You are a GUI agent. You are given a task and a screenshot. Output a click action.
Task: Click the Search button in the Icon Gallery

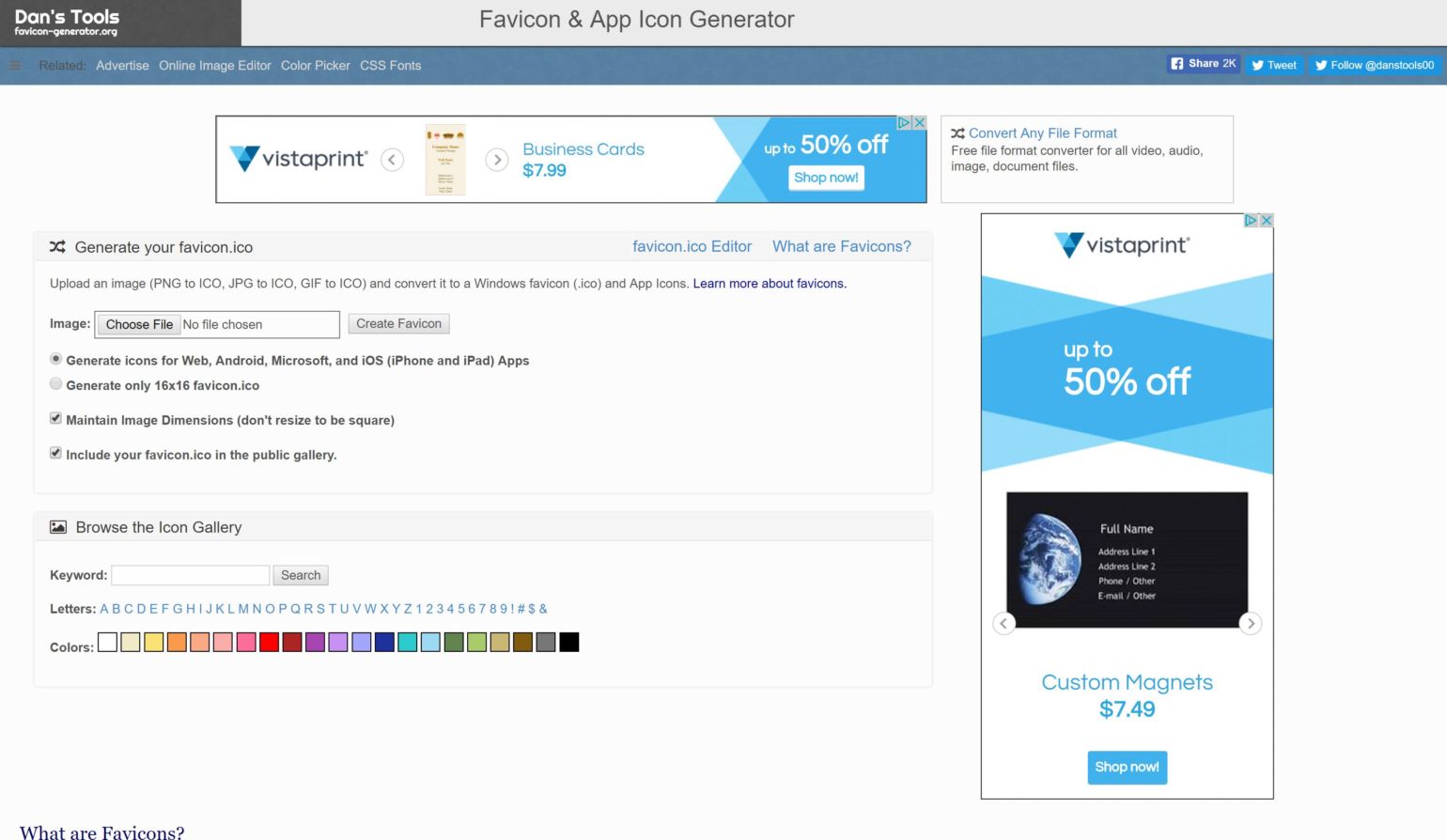pos(301,575)
